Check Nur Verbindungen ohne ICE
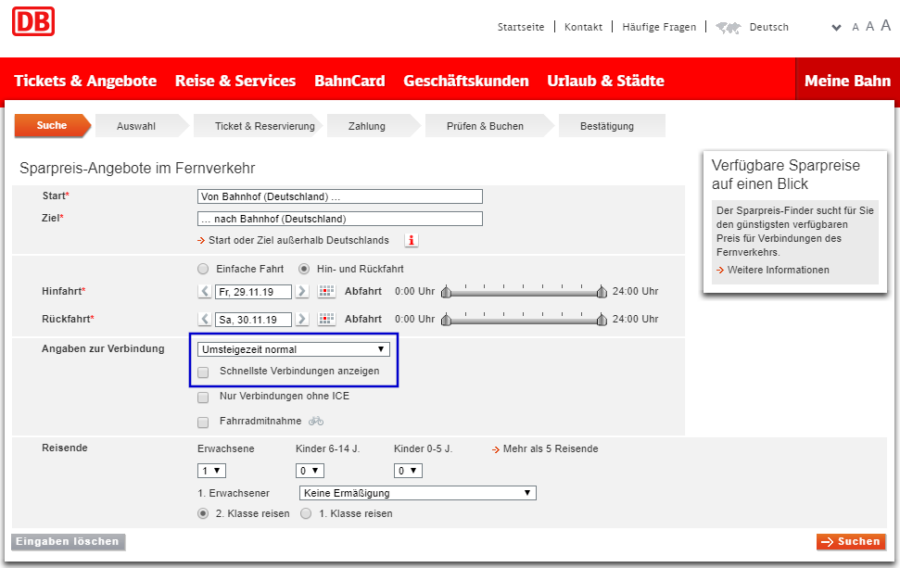This screenshot has width=900, height=568. click(x=203, y=397)
